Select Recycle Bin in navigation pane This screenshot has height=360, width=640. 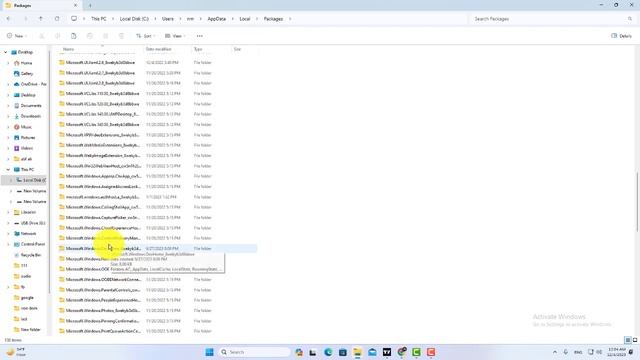click(31, 255)
